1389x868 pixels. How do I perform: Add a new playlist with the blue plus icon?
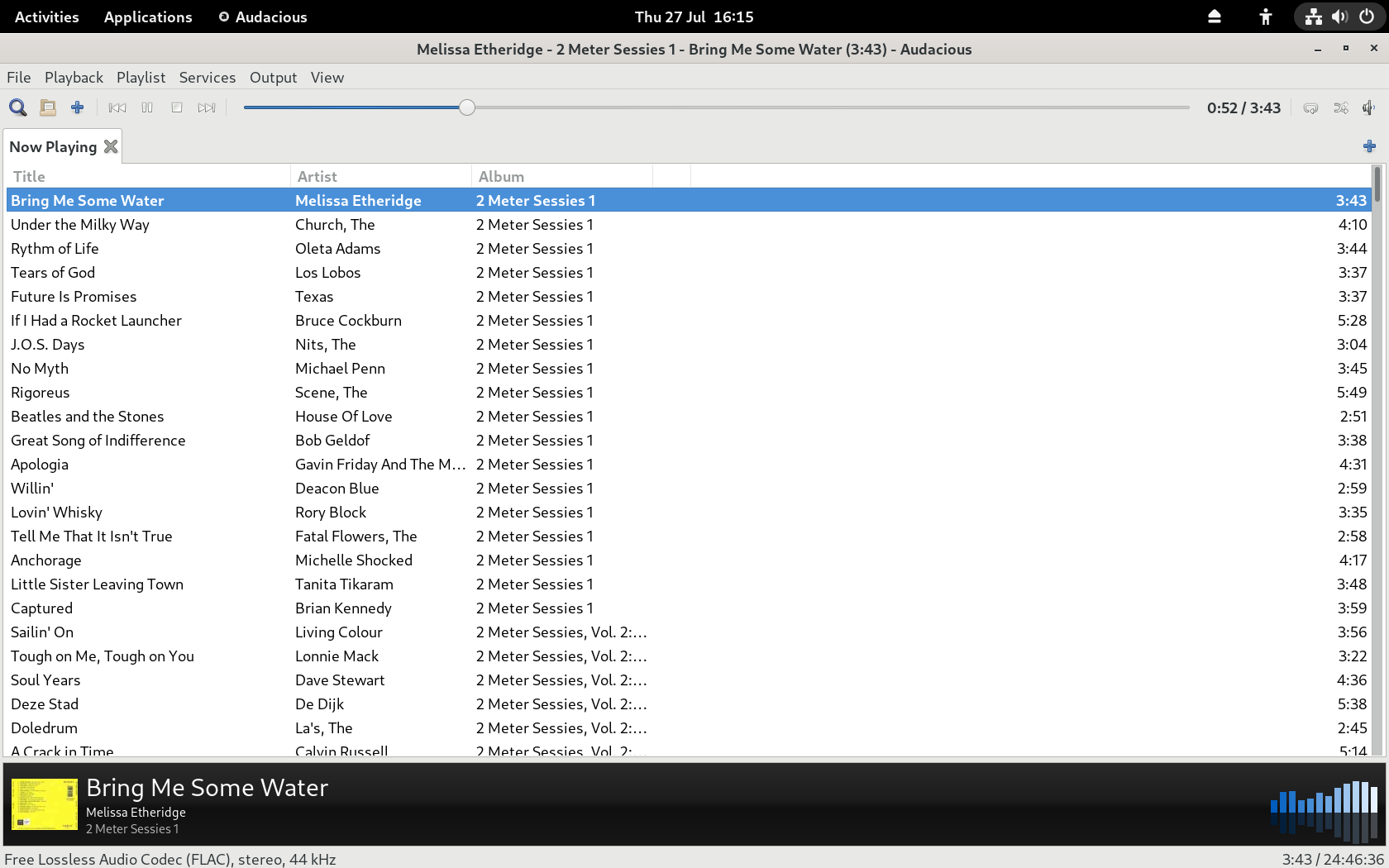tap(1369, 146)
